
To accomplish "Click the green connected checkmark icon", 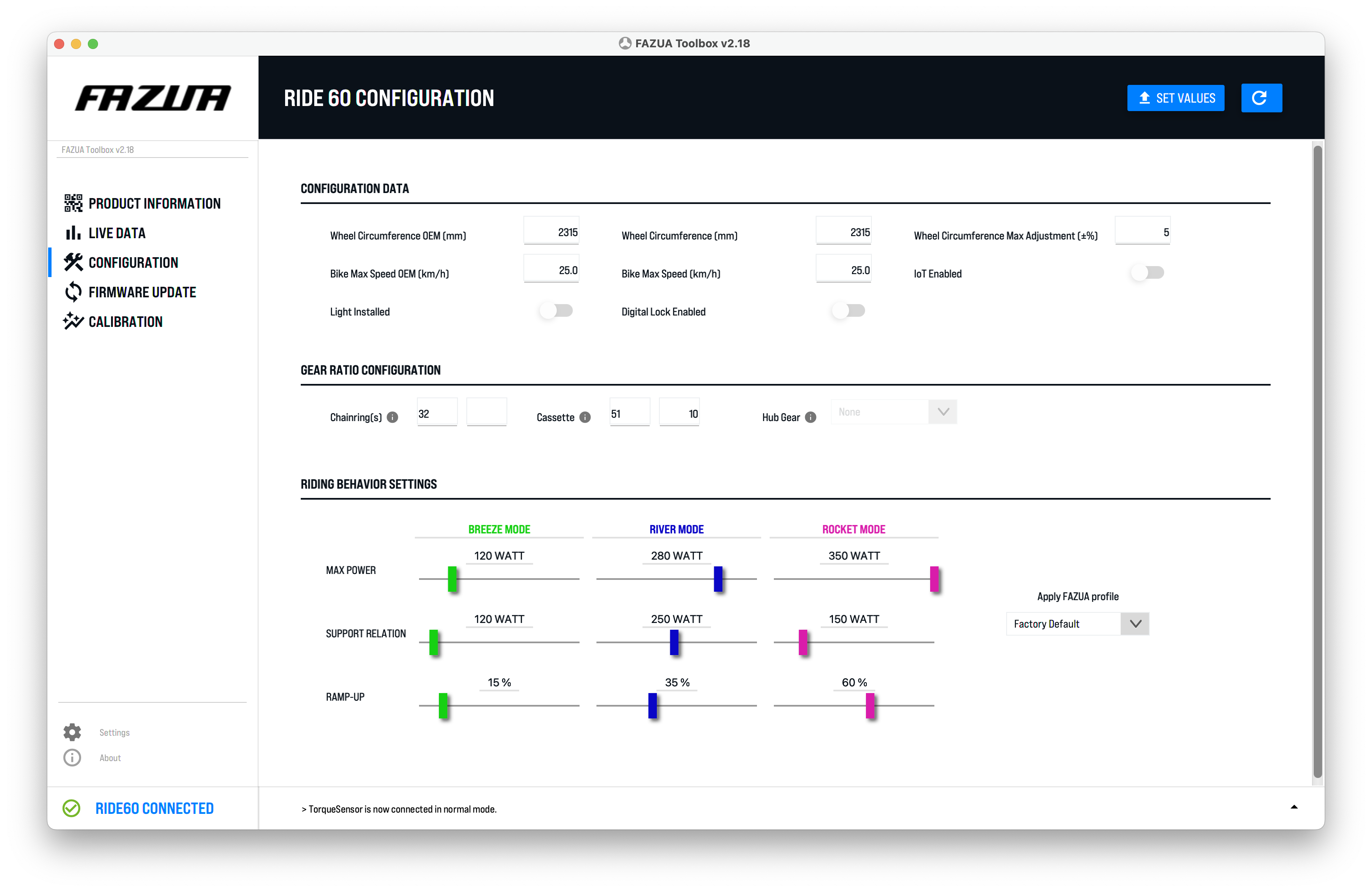I will click(71, 808).
